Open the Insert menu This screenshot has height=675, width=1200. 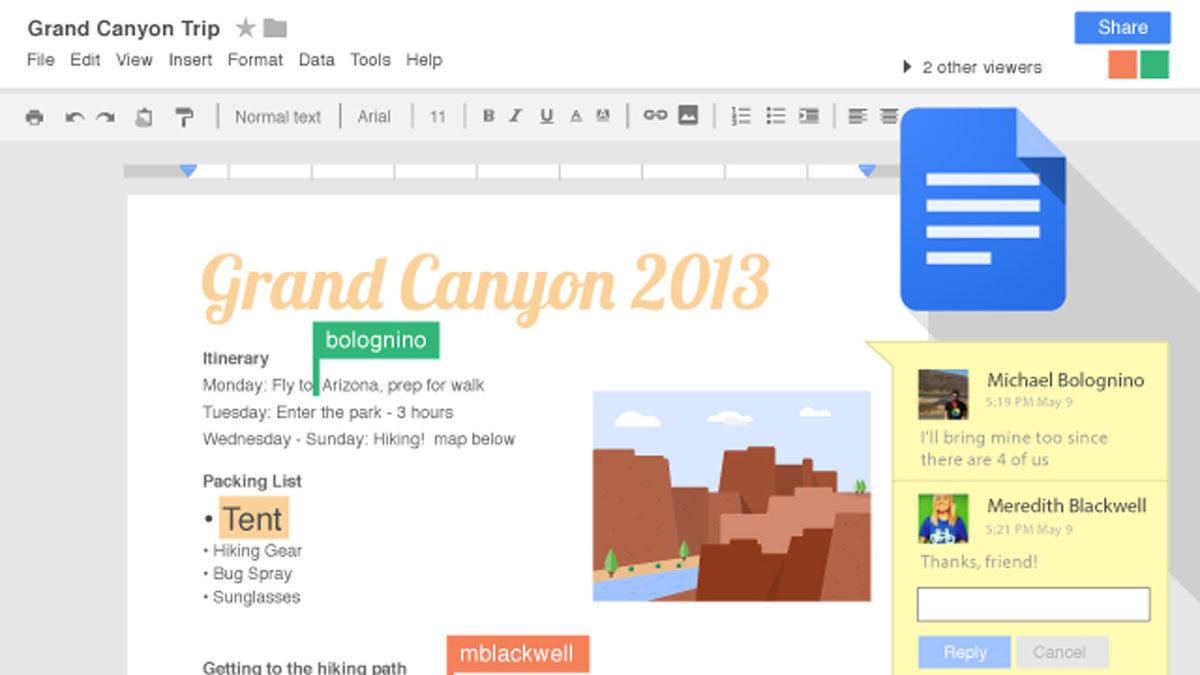pyautogui.click(x=190, y=60)
